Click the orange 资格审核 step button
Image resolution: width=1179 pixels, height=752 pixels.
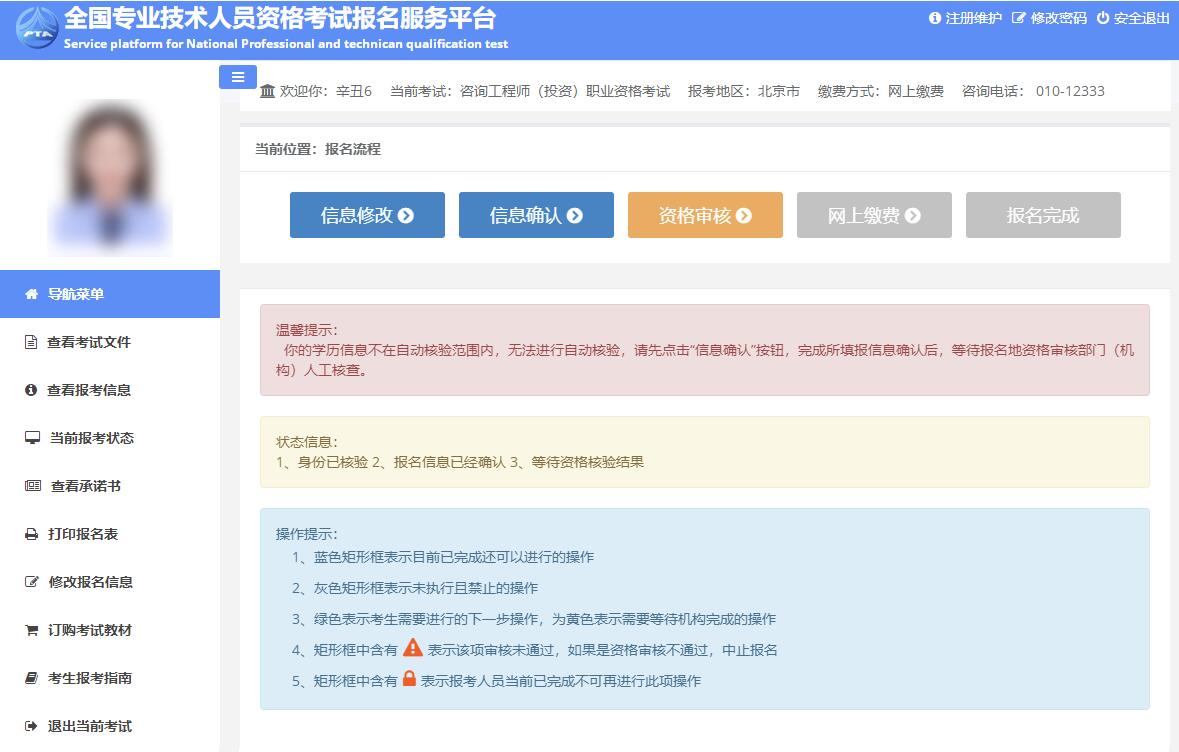[705, 215]
